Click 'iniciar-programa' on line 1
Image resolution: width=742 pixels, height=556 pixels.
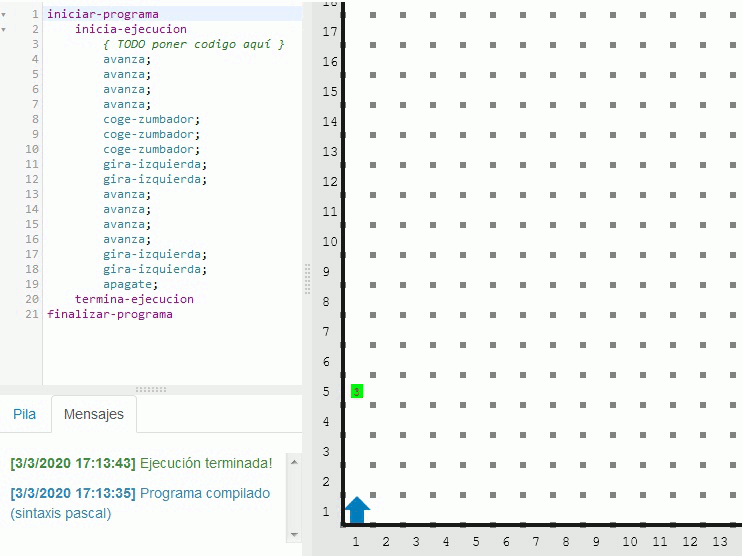(x=103, y=14)
